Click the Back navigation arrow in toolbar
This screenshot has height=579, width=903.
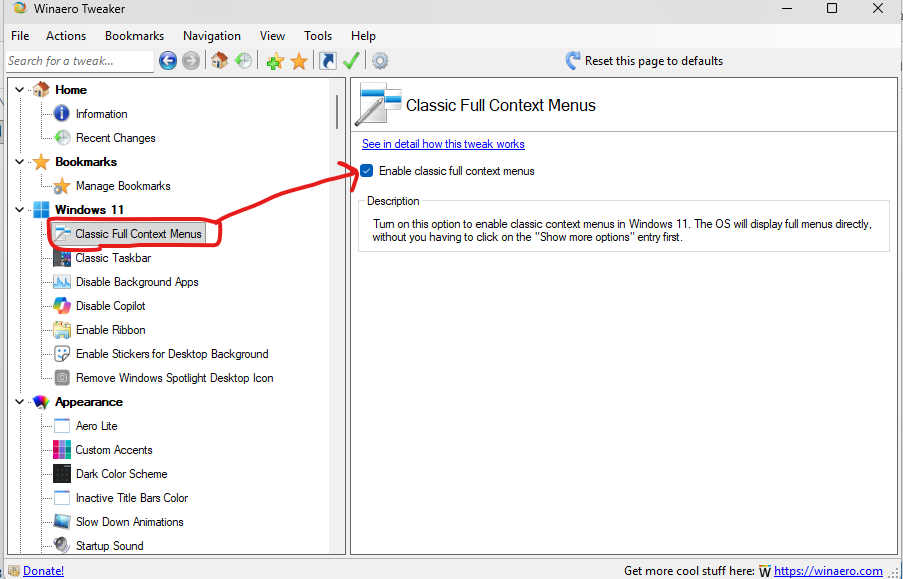pyautogui.click(x=168, y=60)
